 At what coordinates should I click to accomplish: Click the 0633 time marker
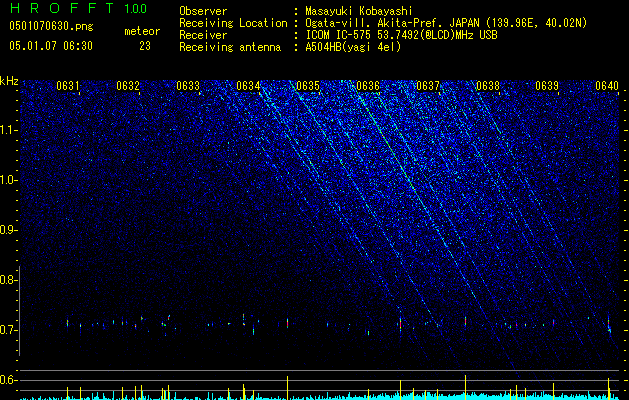click(x=188, y=86)
